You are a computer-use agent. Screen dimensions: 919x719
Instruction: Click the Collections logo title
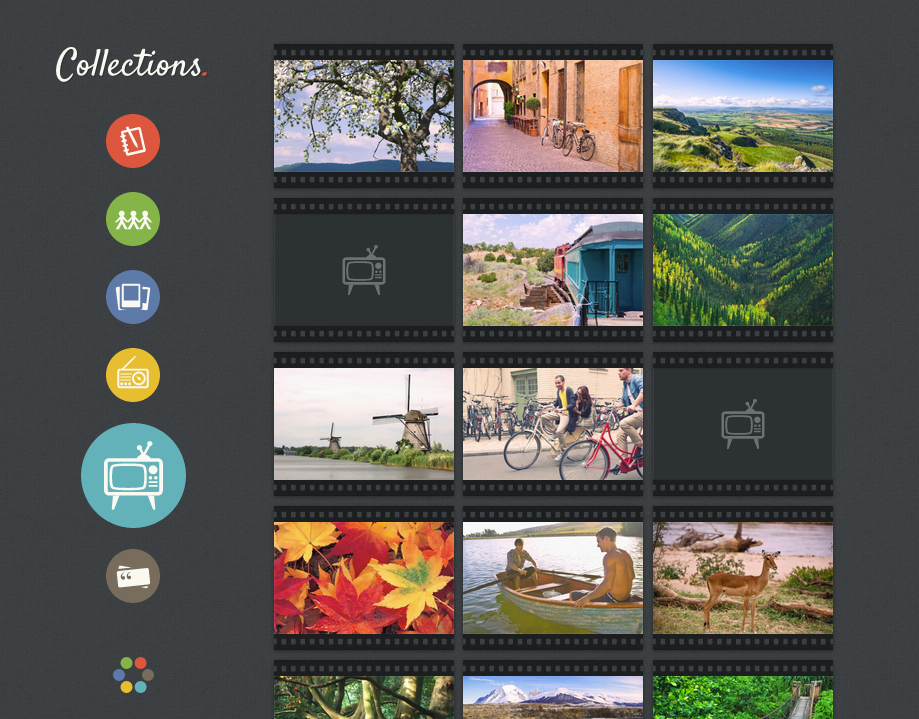tap(131, 64)
